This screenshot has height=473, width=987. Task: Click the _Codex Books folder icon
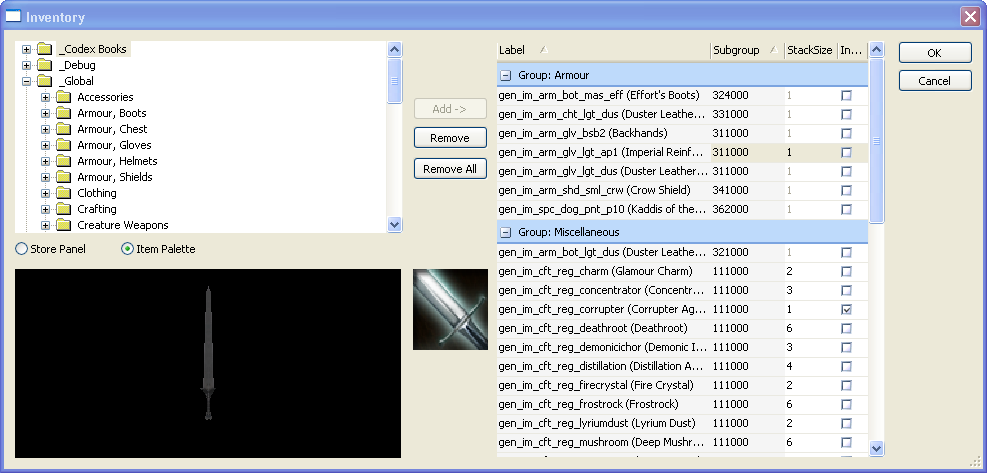pos(44,49)
